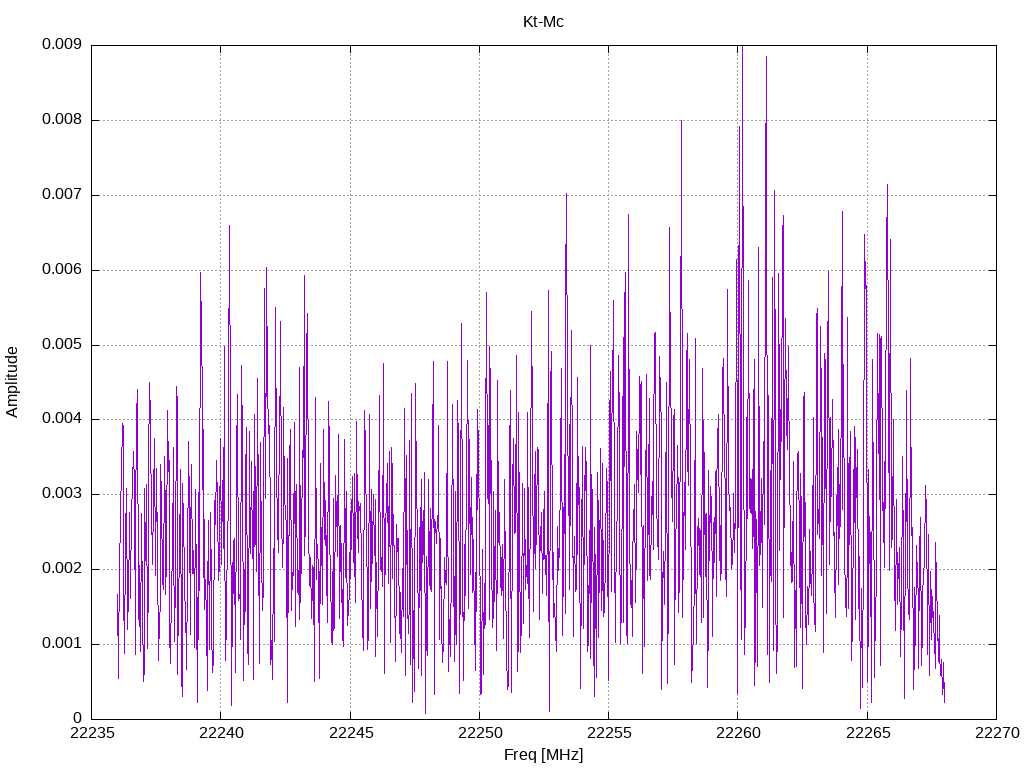Click the 22260 x-axis tick label
The height and width of the screenshot is (768, 1024).
tap(739, 733)
